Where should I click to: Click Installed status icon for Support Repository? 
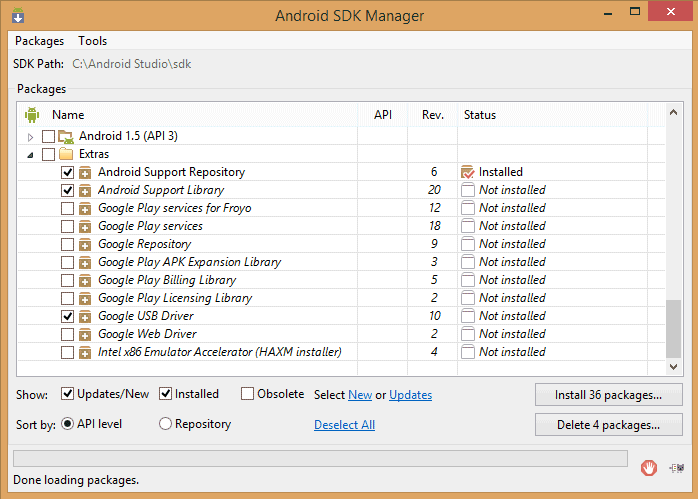tap(468, 172)
